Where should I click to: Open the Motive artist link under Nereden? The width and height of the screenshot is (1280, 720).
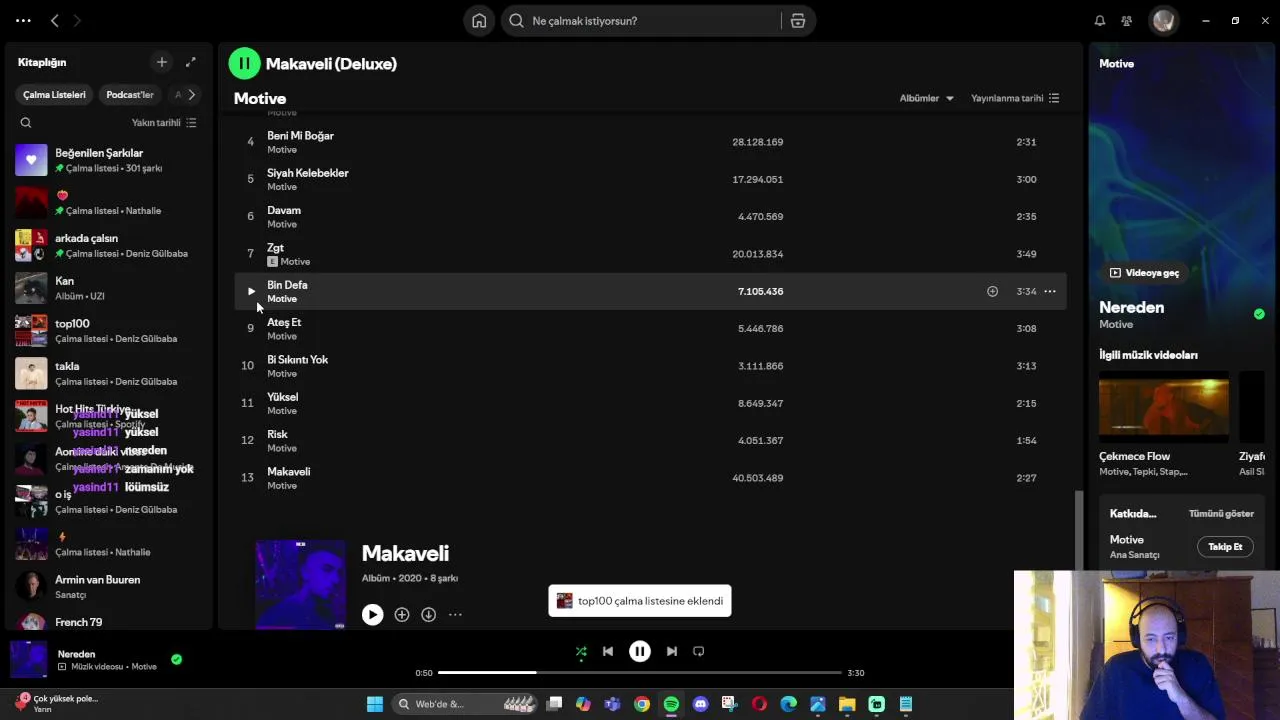(x=1116, y=324)
